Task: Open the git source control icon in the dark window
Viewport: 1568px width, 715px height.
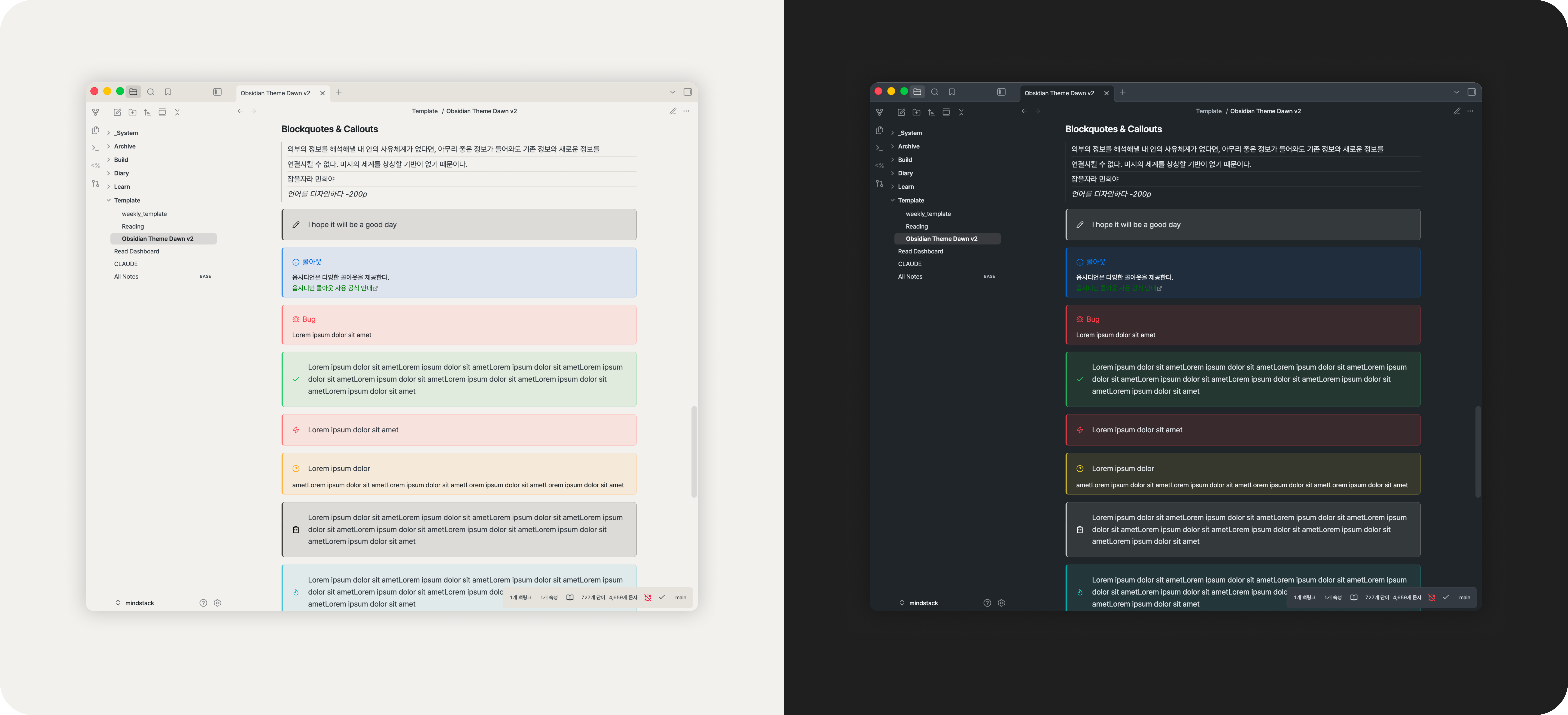Action: (x=880, y=183)
